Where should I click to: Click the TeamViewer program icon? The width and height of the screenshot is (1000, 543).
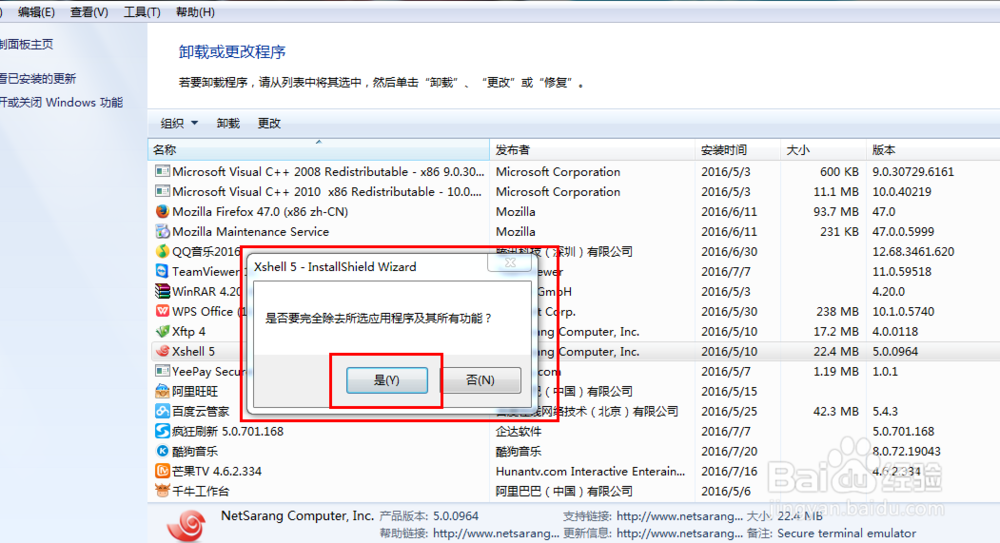pos(162,271)
